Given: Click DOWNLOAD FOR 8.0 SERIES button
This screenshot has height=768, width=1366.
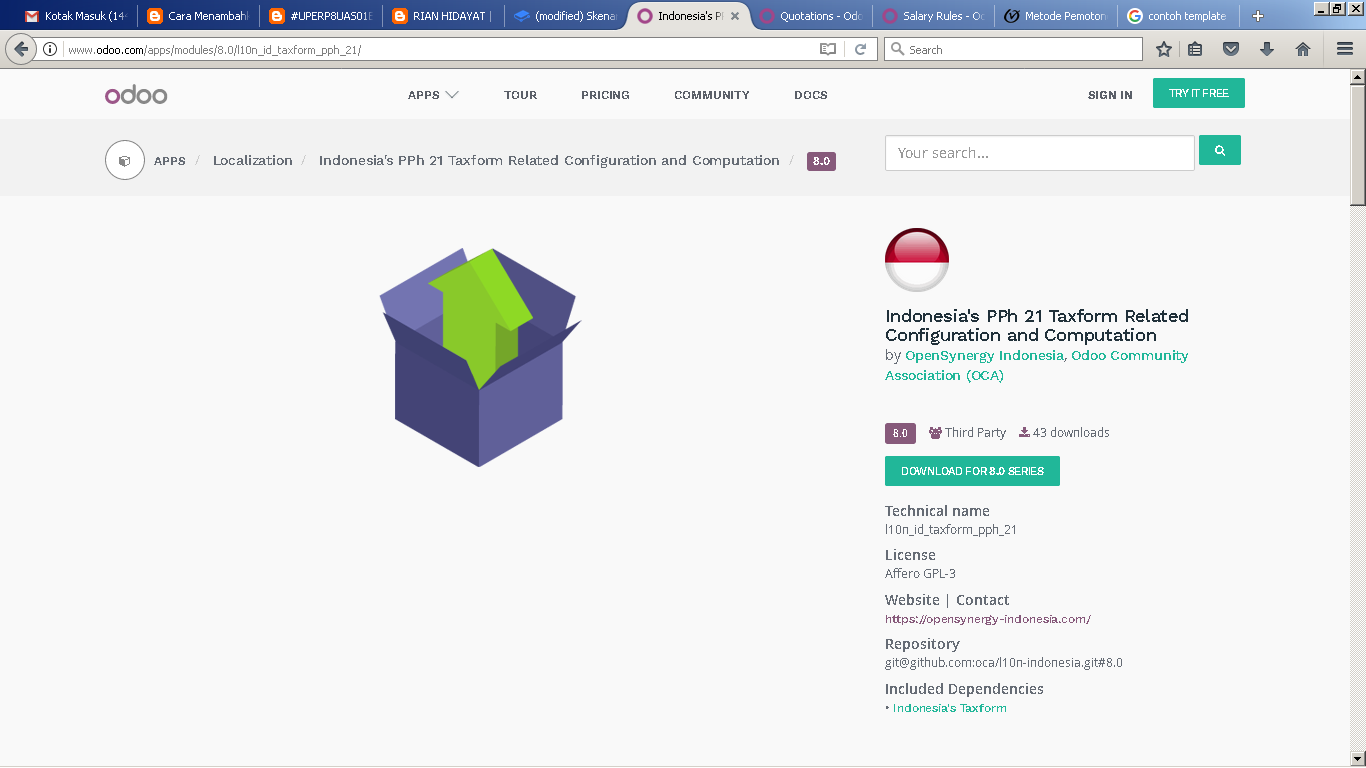Looking at the screenshot, I should coord(972,471).
